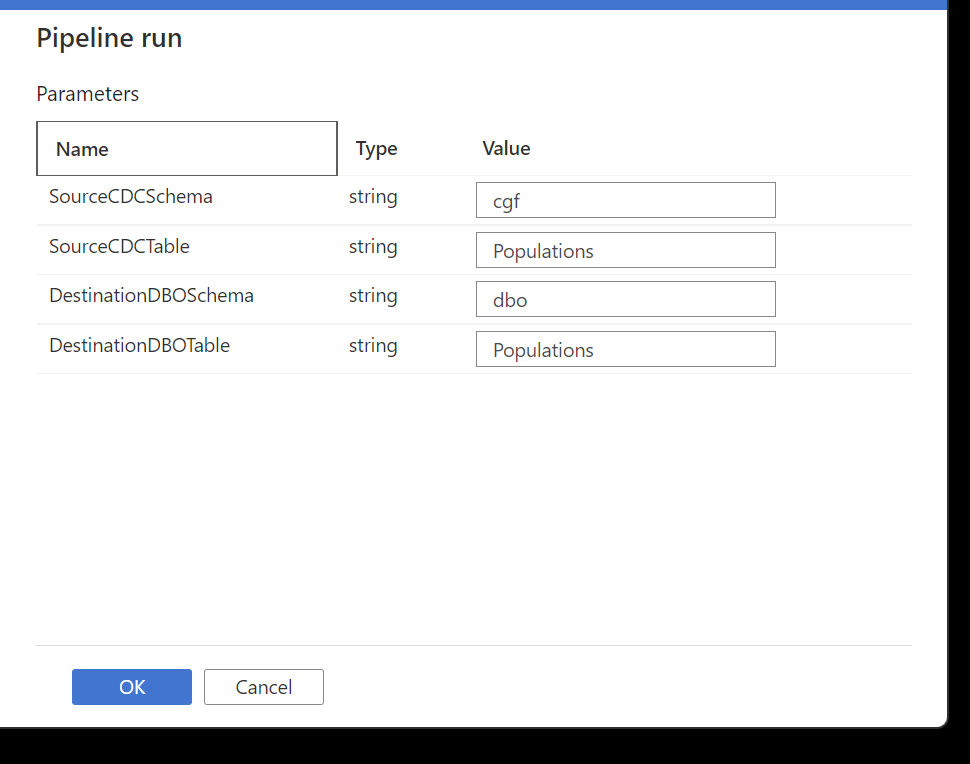Edit the DestinationDBOSchema value field
Screen dimensions: 970x764
625,299
